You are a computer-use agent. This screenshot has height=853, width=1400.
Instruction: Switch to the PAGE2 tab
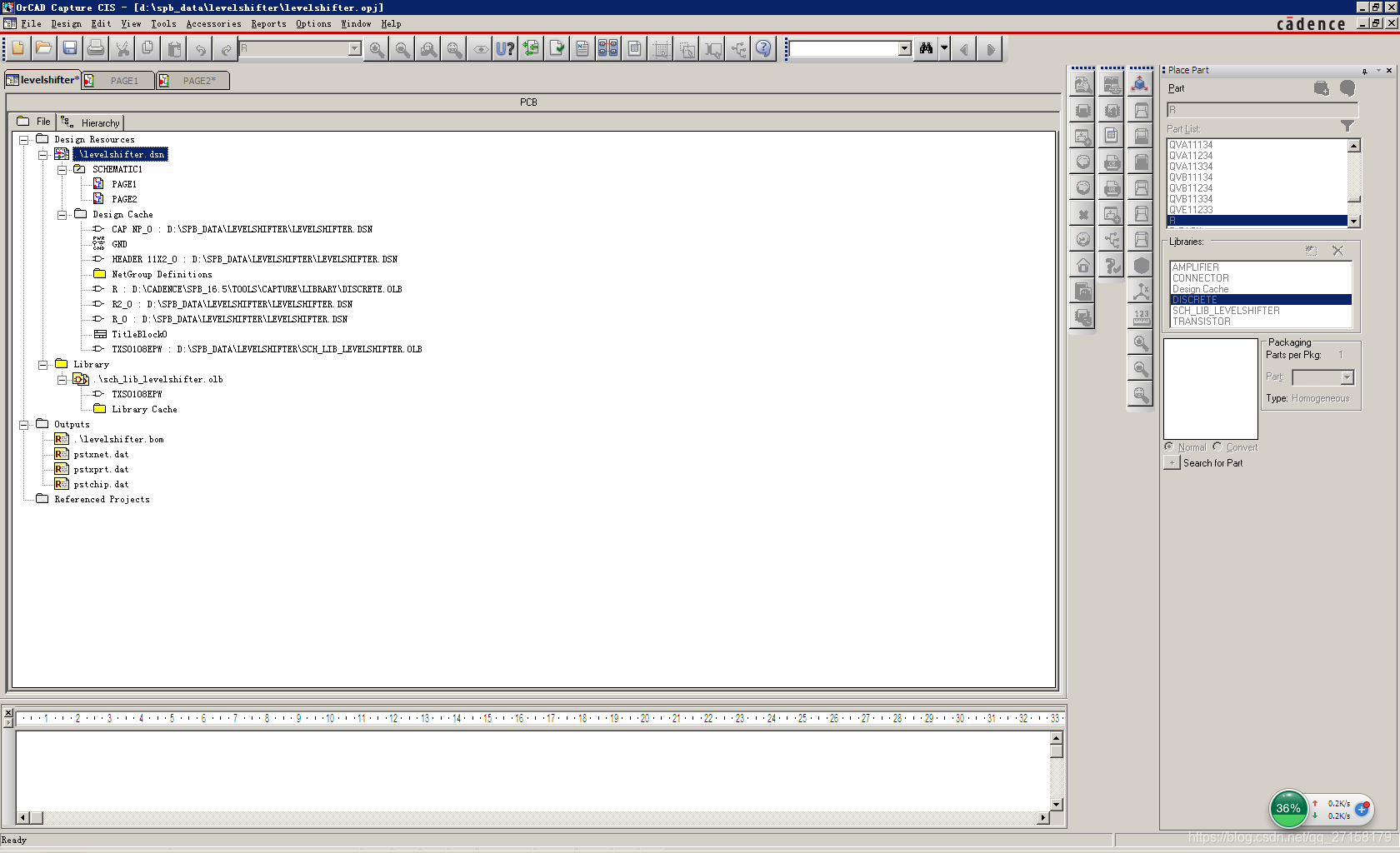tap(192, 81)
